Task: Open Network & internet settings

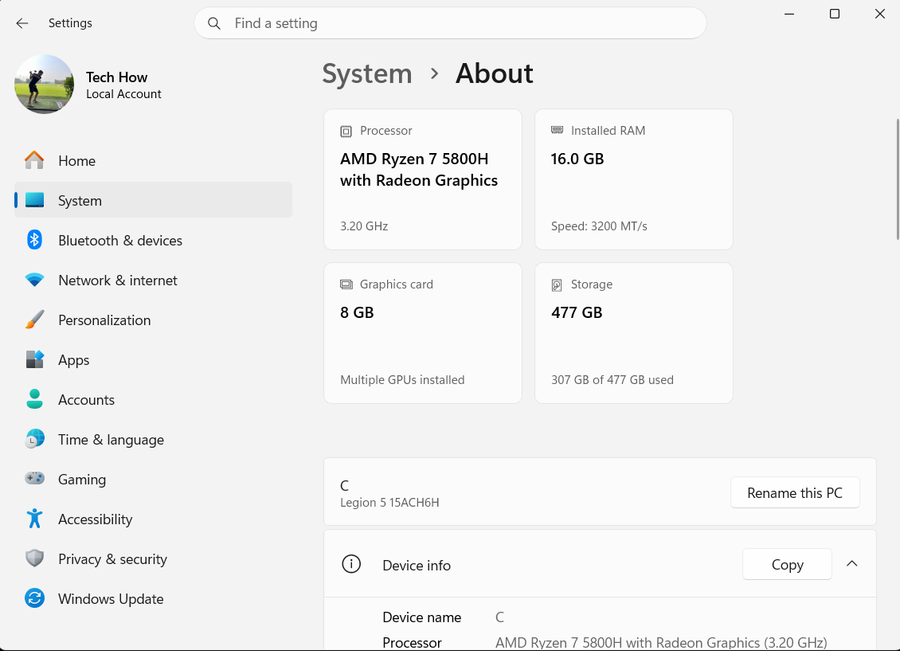Action: (118, 280)
